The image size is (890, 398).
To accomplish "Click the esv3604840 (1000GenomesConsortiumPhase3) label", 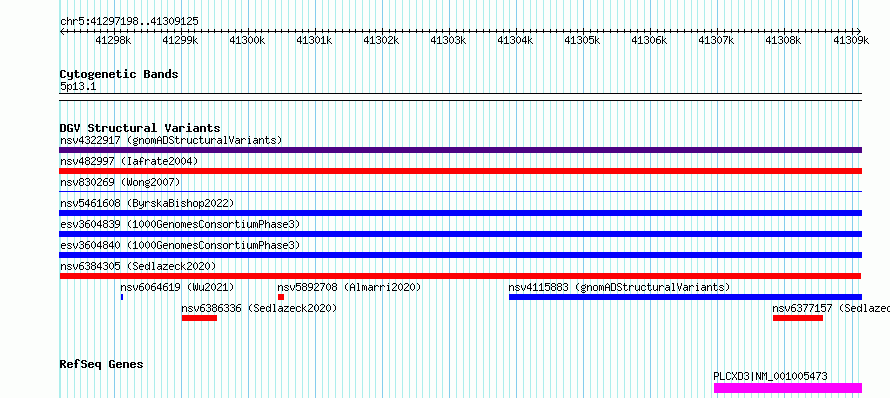I will click(180, 245).
